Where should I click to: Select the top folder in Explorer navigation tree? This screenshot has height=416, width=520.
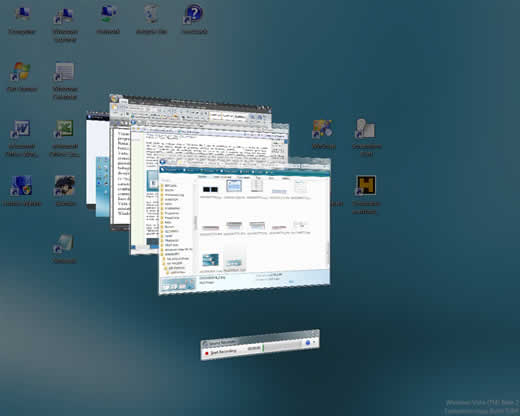(170, 185)
